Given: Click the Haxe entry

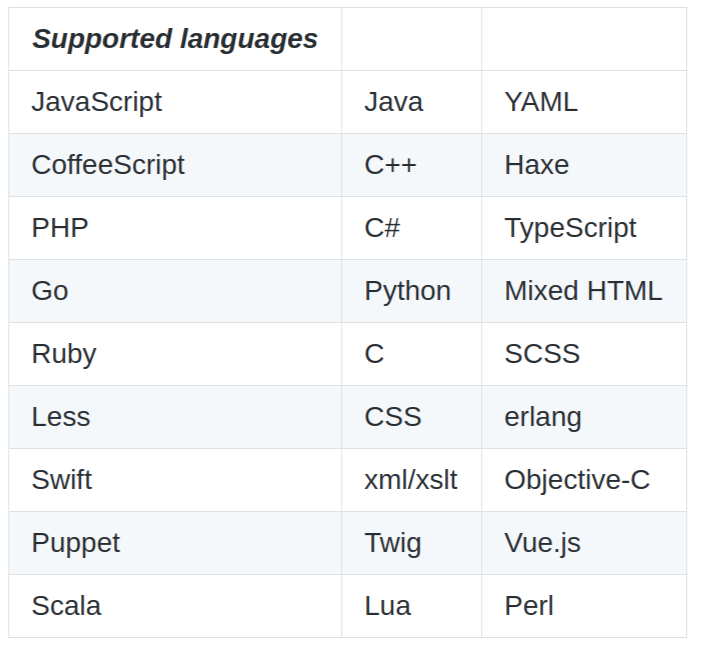Looking at the screenshot, I should pos(537,165).
